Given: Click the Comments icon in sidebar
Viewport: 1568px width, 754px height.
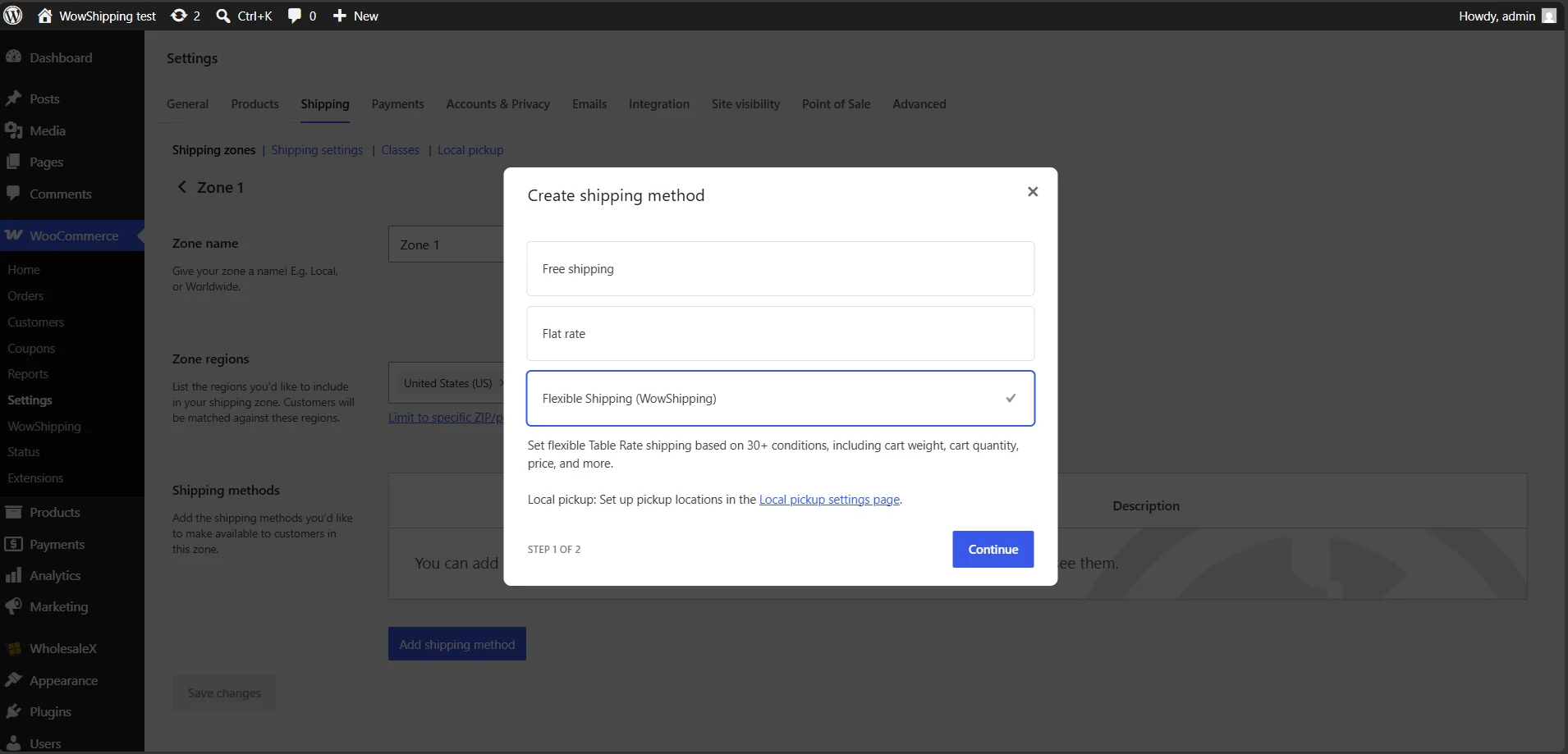Looking at the screenshot, I should click(x=13, y=194).
